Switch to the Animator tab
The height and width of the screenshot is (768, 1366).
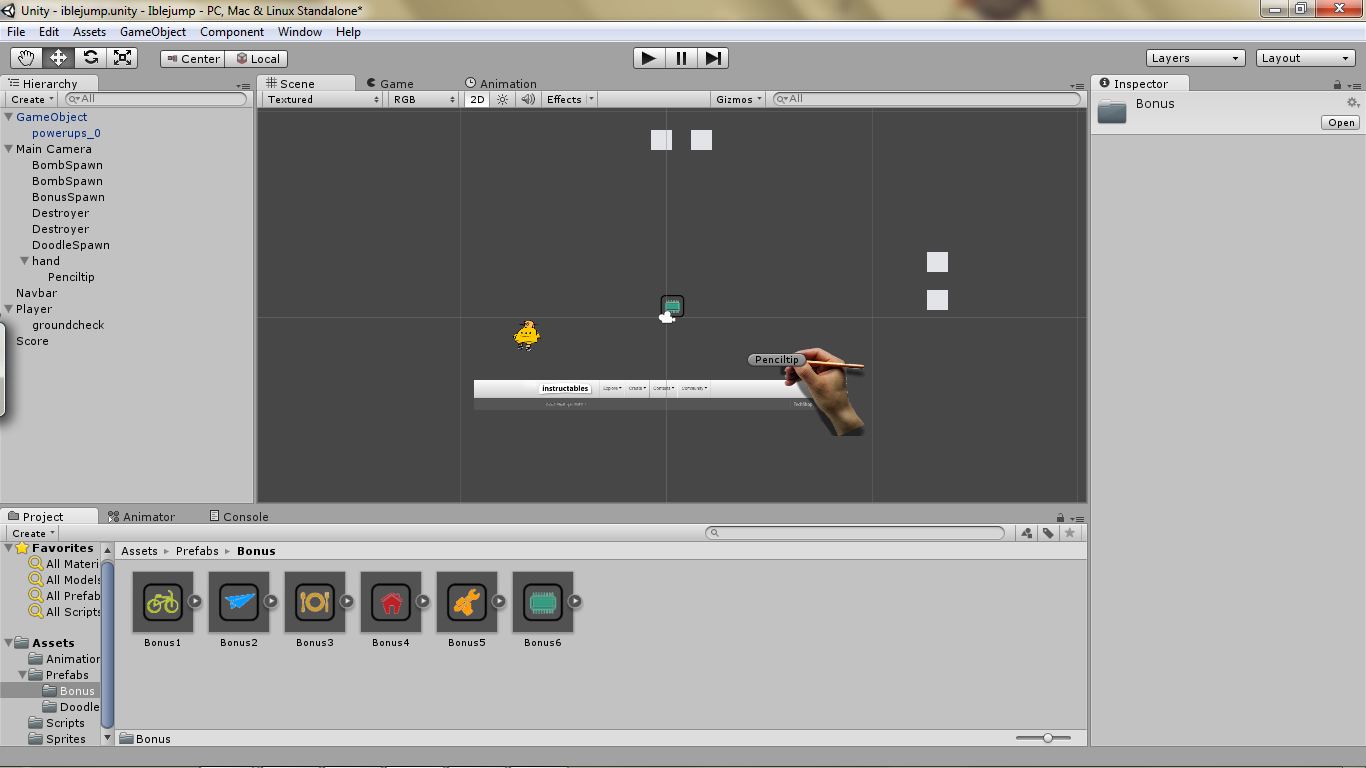(x=141, y=517)
